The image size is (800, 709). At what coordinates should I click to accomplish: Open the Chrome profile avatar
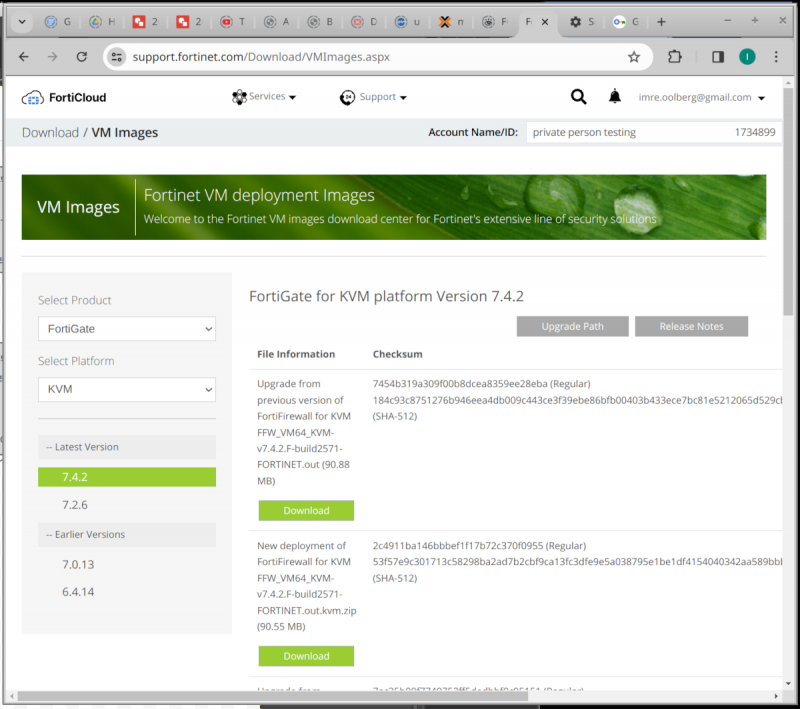pos(747,57)
